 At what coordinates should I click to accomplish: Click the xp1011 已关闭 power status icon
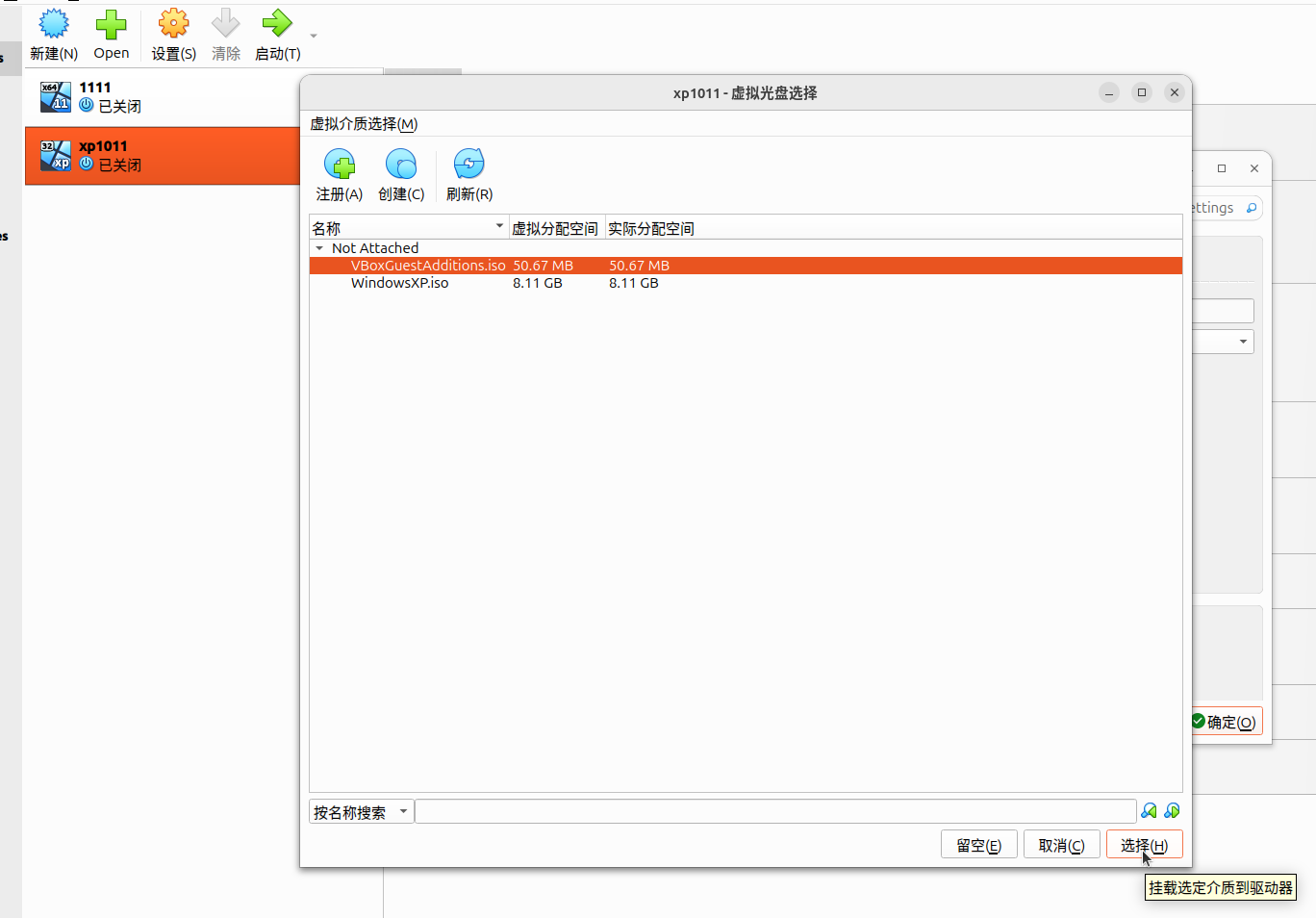pyautogui.click(x=87, y=164)
